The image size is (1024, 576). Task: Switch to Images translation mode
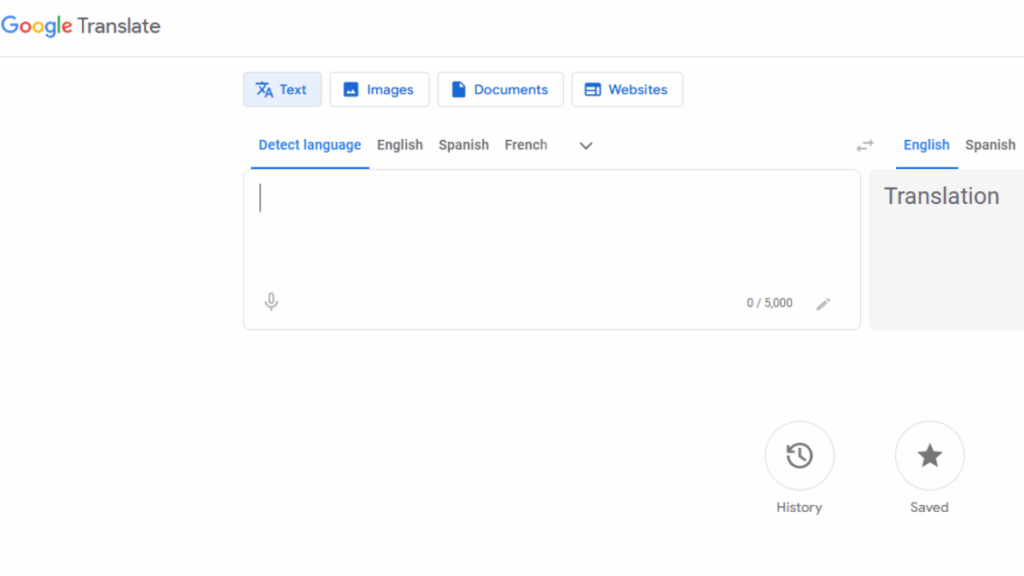tap(379, 89)
